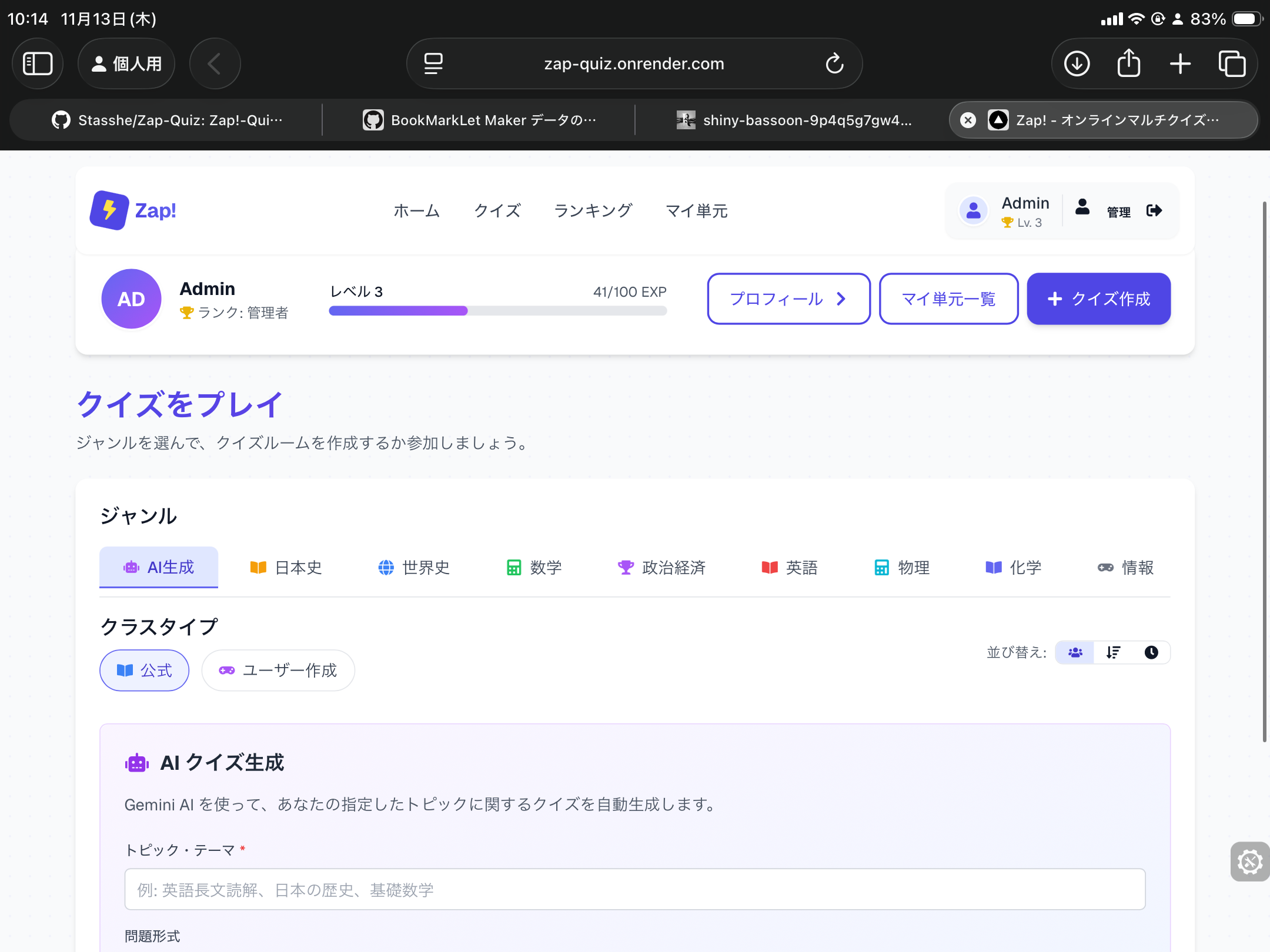The image size is (1270, 952).
Task: Open the user profile person icon in header
Action: coord(1082,207)
